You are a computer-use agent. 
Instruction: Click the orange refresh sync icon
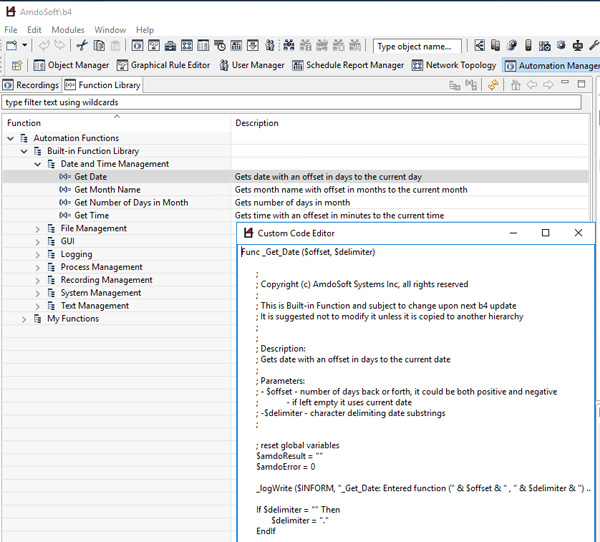(x=493, y=85)
